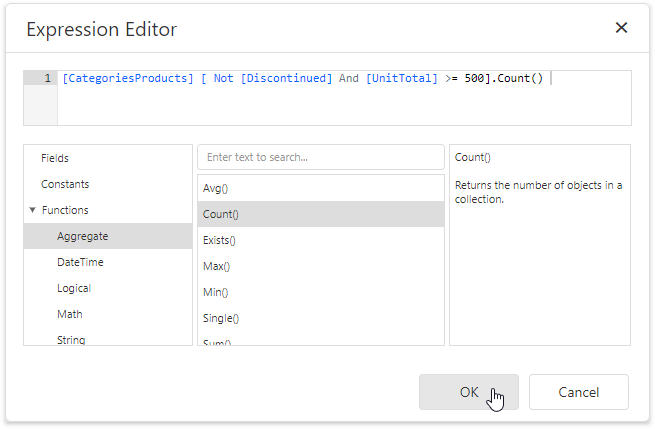Pick the Math function category
655x429 pixels.
[70, 314]
